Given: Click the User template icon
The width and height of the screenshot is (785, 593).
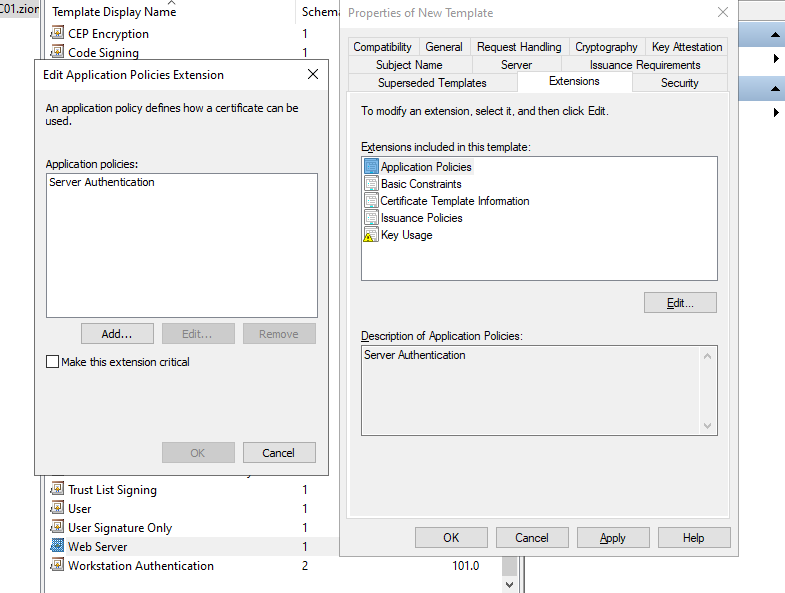Looking at the screenshot, I should (x=58, y=508).
